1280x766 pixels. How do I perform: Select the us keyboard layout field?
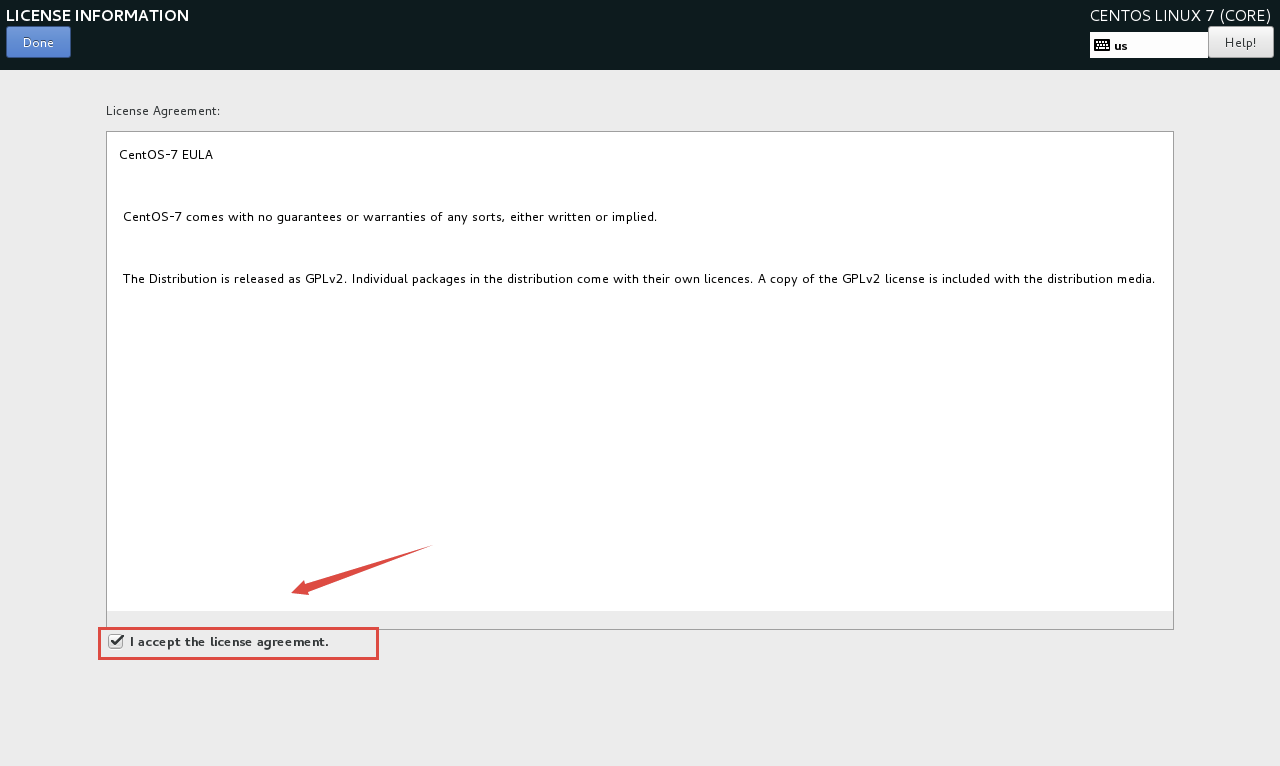[1149, 45]
